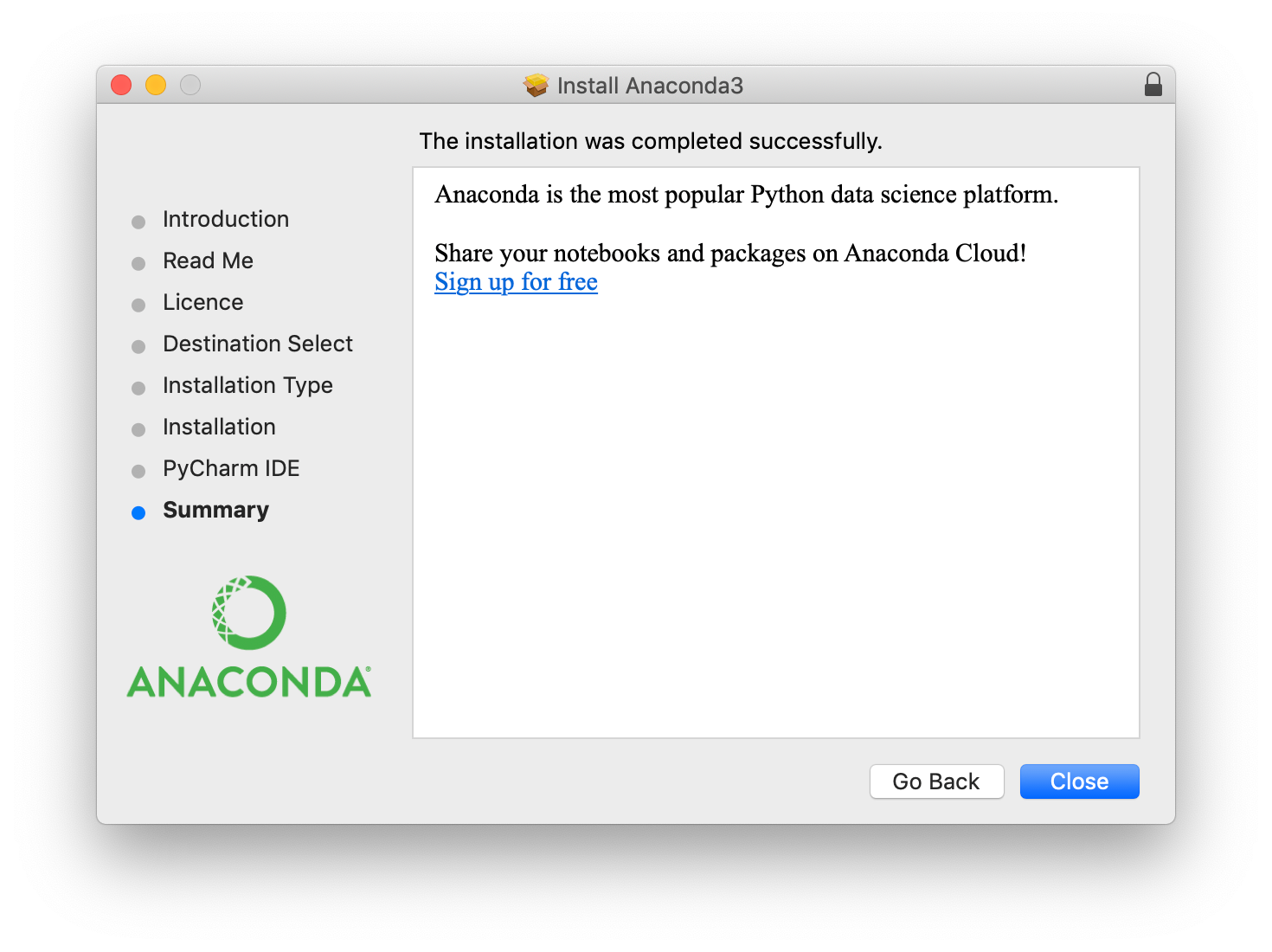Image resolution: width=1272 pixels, height=952 pixels.
Task: Click the Go Back button
Action: tap(936, 782)
